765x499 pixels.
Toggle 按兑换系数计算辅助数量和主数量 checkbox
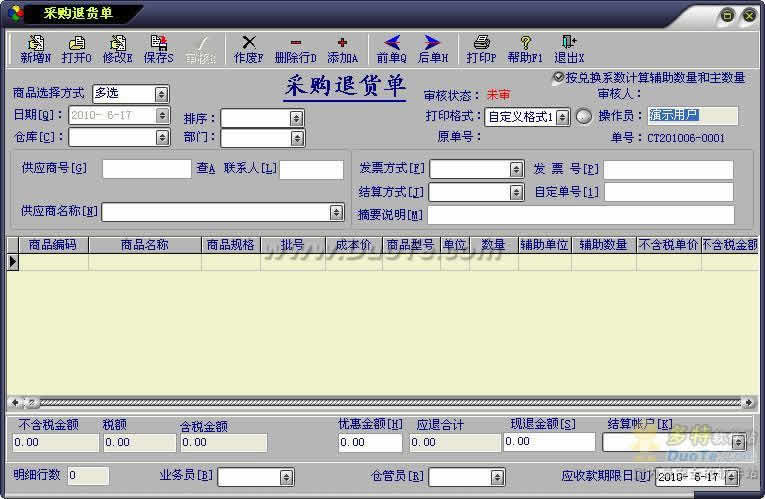click(x=558, y=78)
